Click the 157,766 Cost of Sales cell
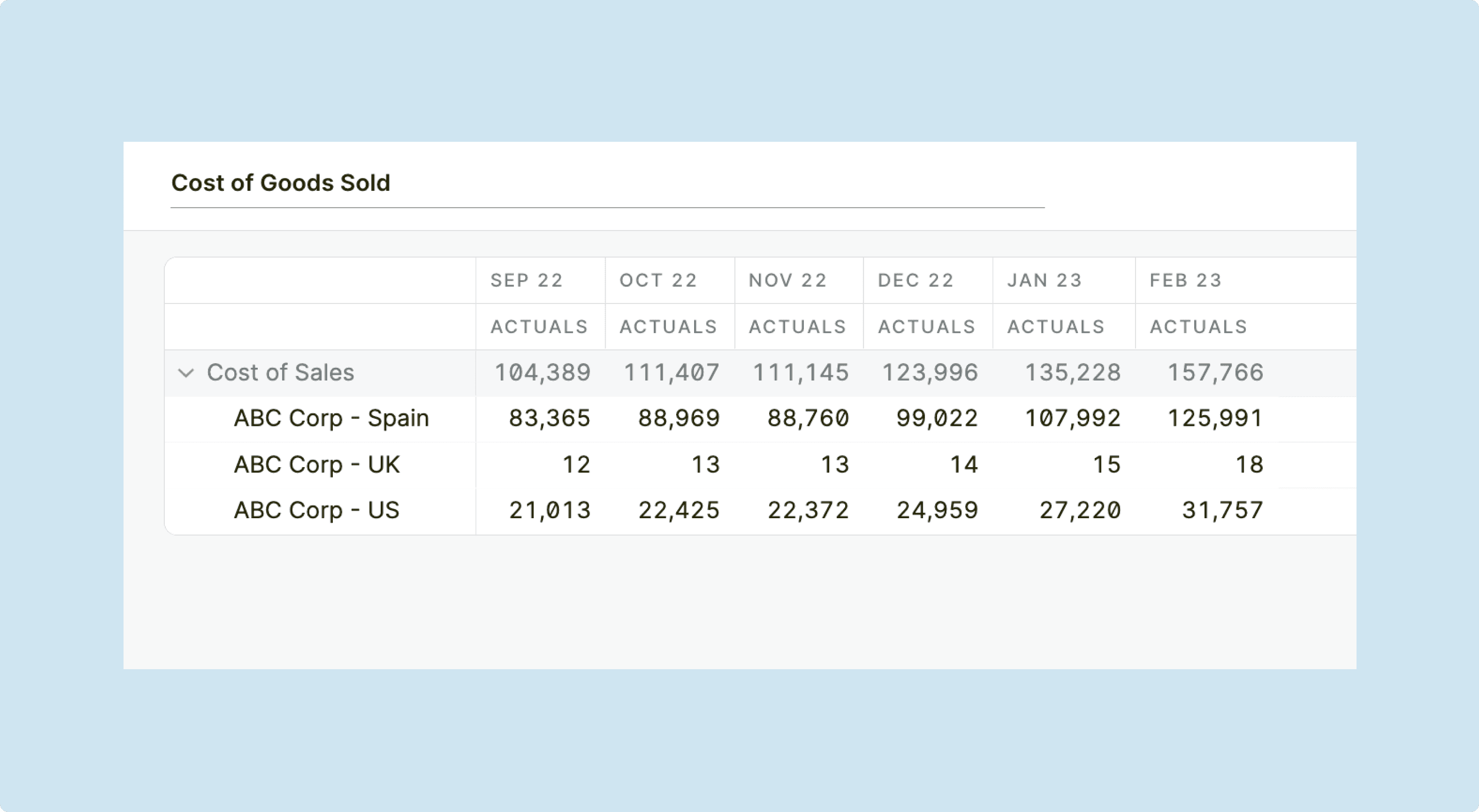Viewport: 1479px width, 812px height. tap(1215, 373)
